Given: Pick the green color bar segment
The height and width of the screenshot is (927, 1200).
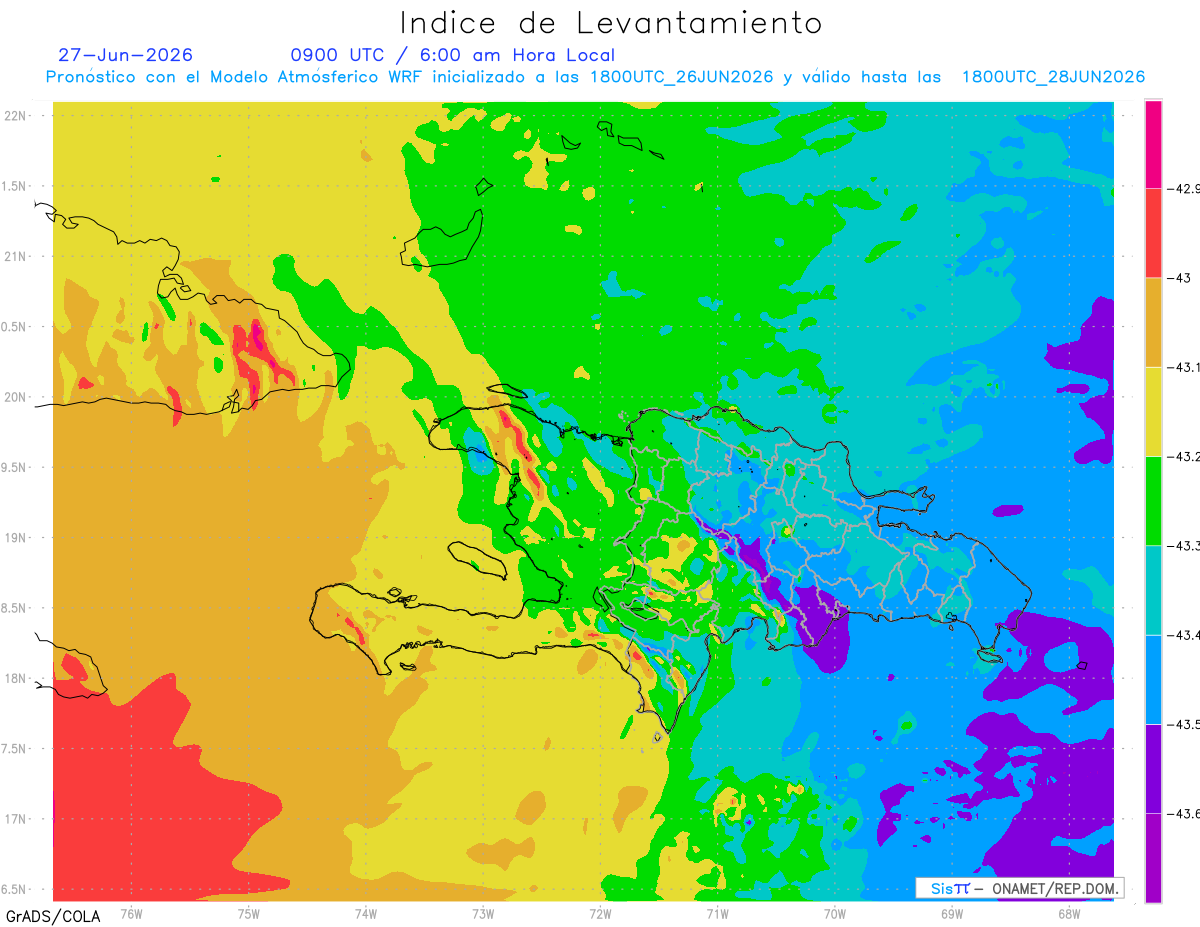Looking at the screenshot, I should (1153, 500).
